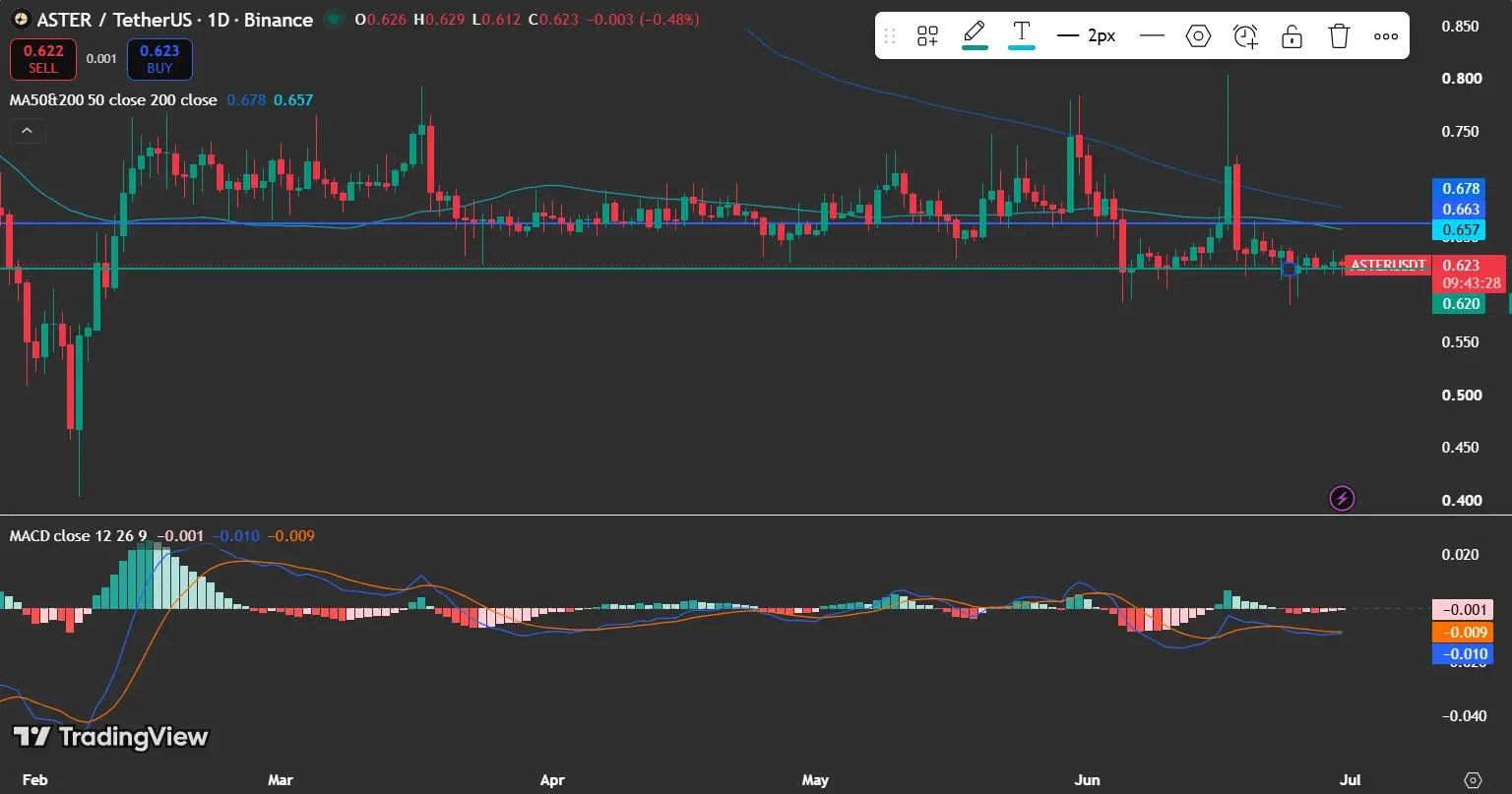Click the 0.500 price scale label
Image resolution: width=1512 pixels, height=794 pixels.
pos(1461,395)
